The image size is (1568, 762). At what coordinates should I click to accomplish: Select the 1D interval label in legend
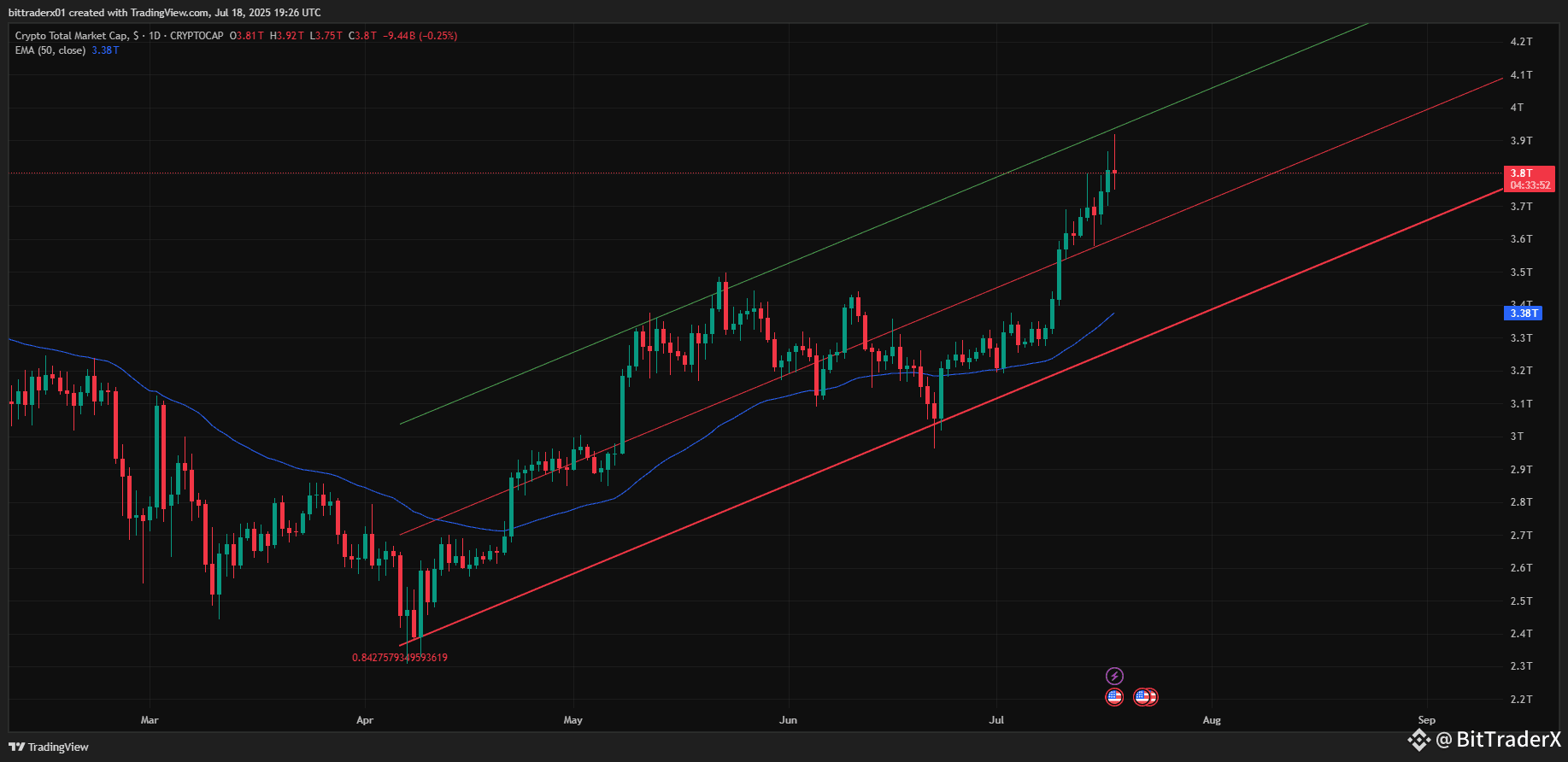(155, 36)
